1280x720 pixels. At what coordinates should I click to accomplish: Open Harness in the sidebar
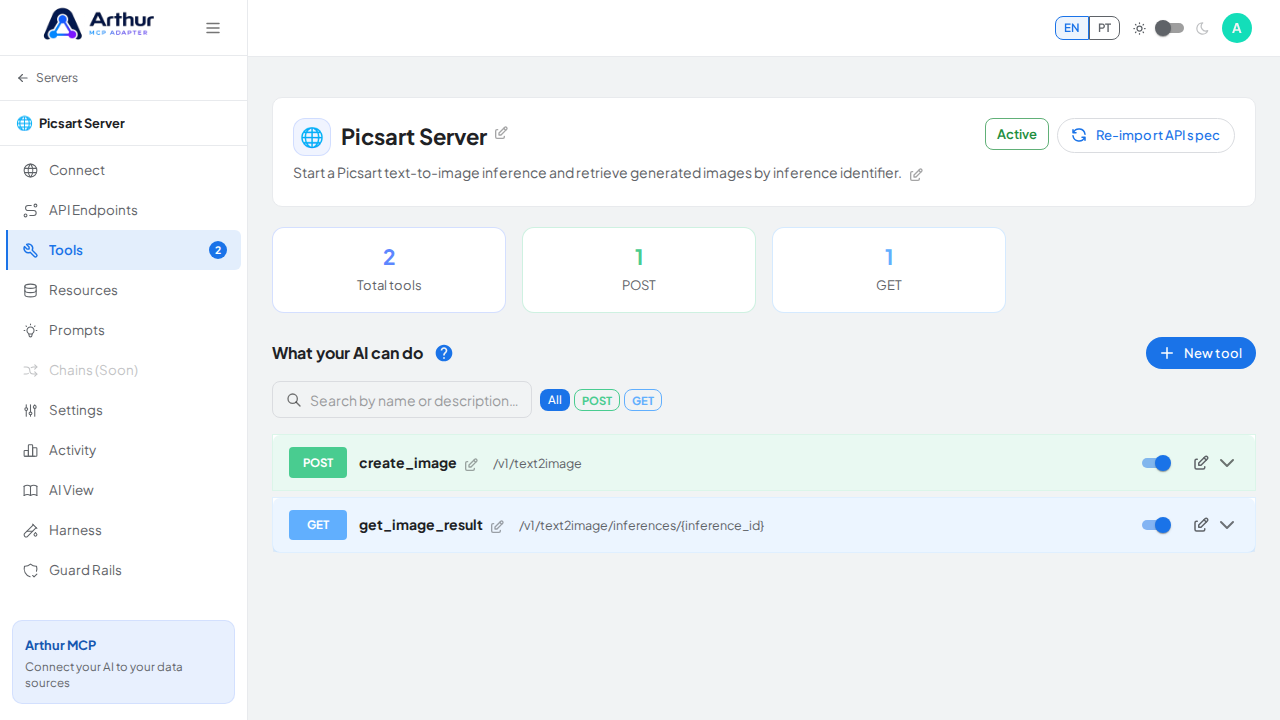coord(123,530)
